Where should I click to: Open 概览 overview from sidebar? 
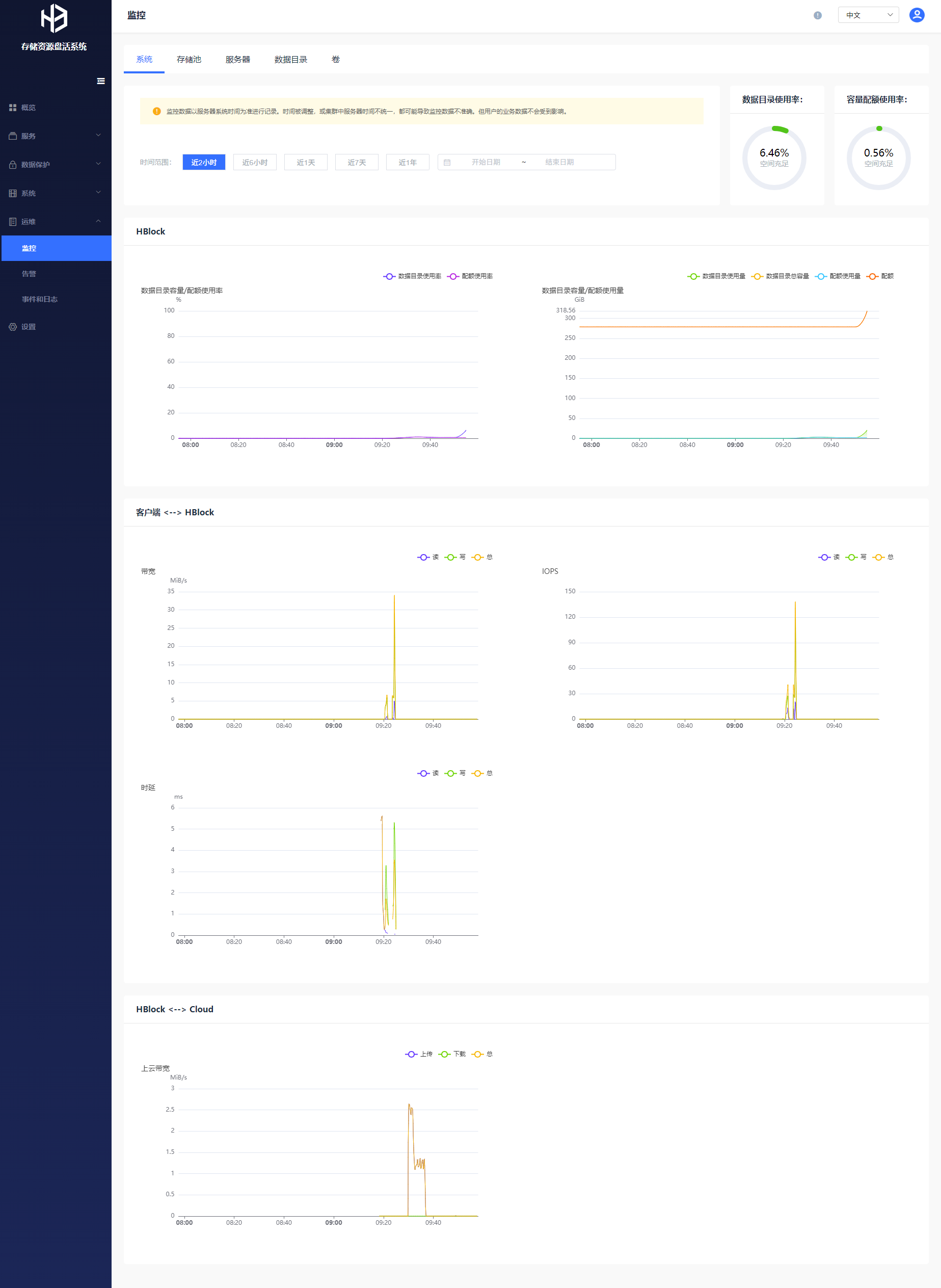point(29,108)
